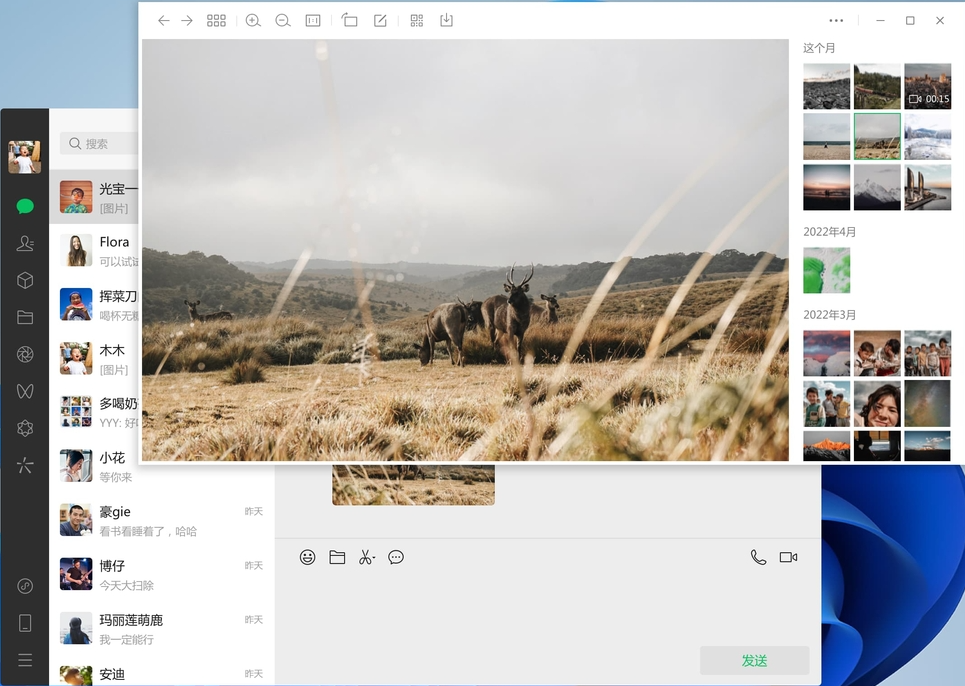Open the 博仔 conversation

[x=162, y=575]
